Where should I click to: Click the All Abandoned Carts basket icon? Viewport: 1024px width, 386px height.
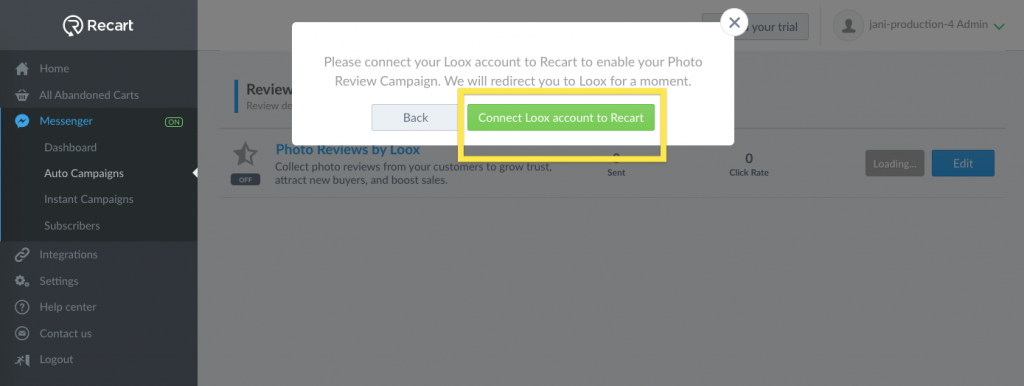[22, 95]
